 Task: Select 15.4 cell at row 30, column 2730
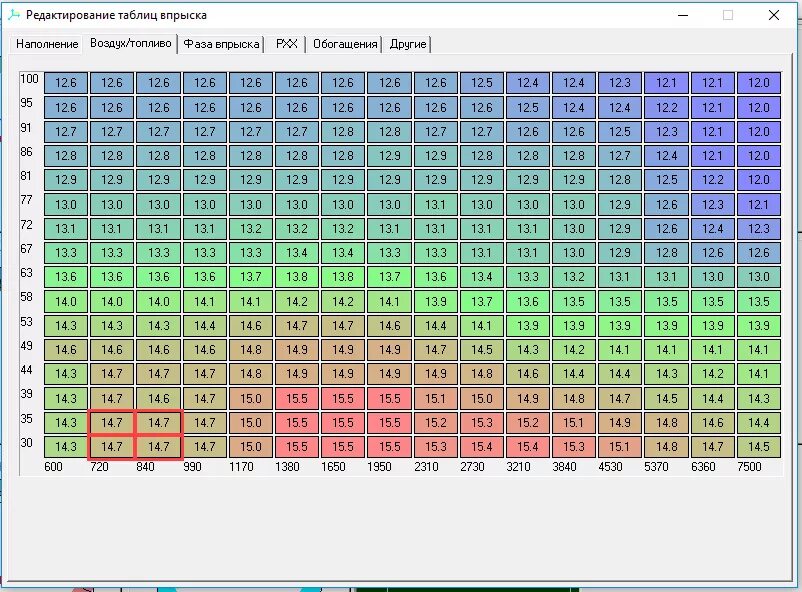coord(482,447)
